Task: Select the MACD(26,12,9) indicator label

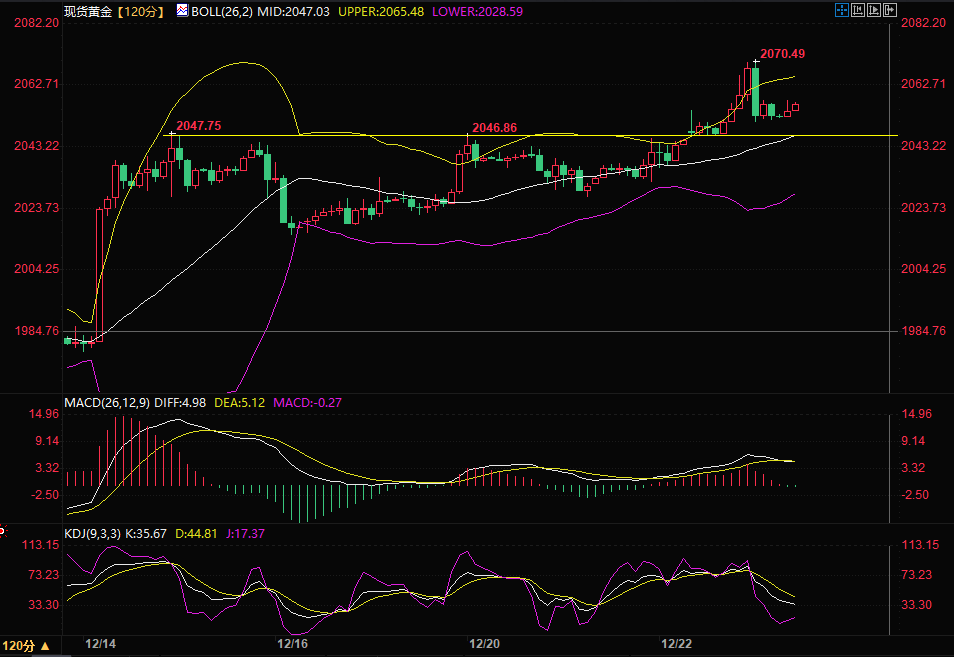Action: pyautogui.click(x=107, y=402)
